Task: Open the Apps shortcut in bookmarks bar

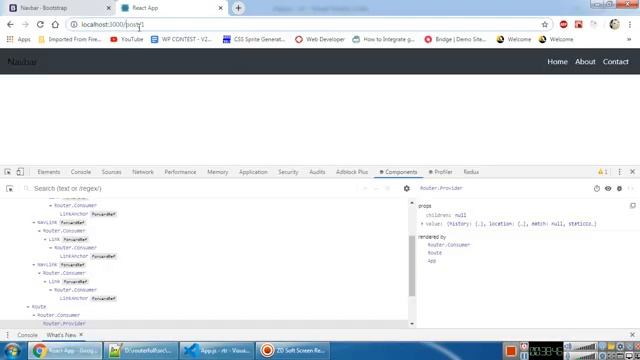Action: pyautogui.click(x=19, y=39)
